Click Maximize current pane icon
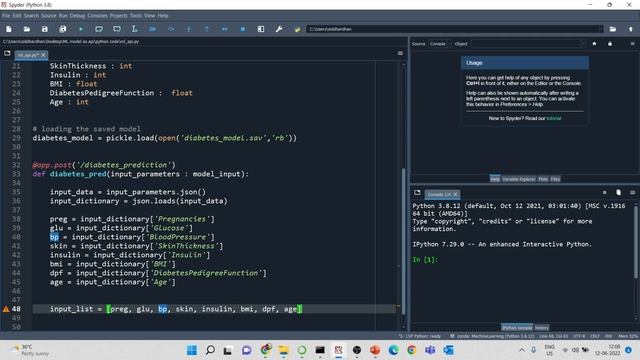The height and width of the screenshot is (360, 640). coord(261,29)
